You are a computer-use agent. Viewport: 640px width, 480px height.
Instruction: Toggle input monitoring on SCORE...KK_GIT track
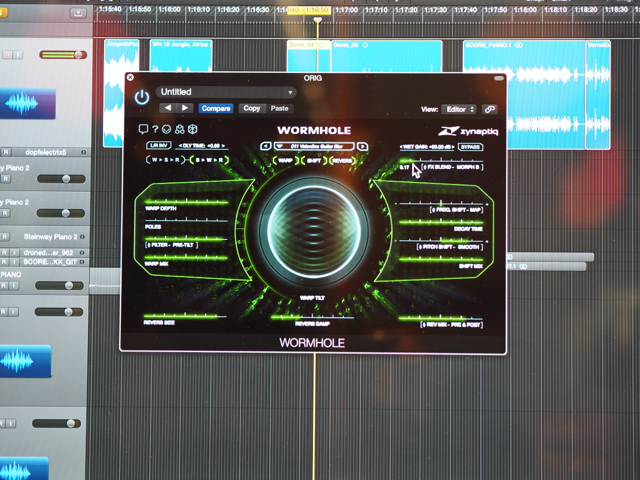click(x=14, y=262)
